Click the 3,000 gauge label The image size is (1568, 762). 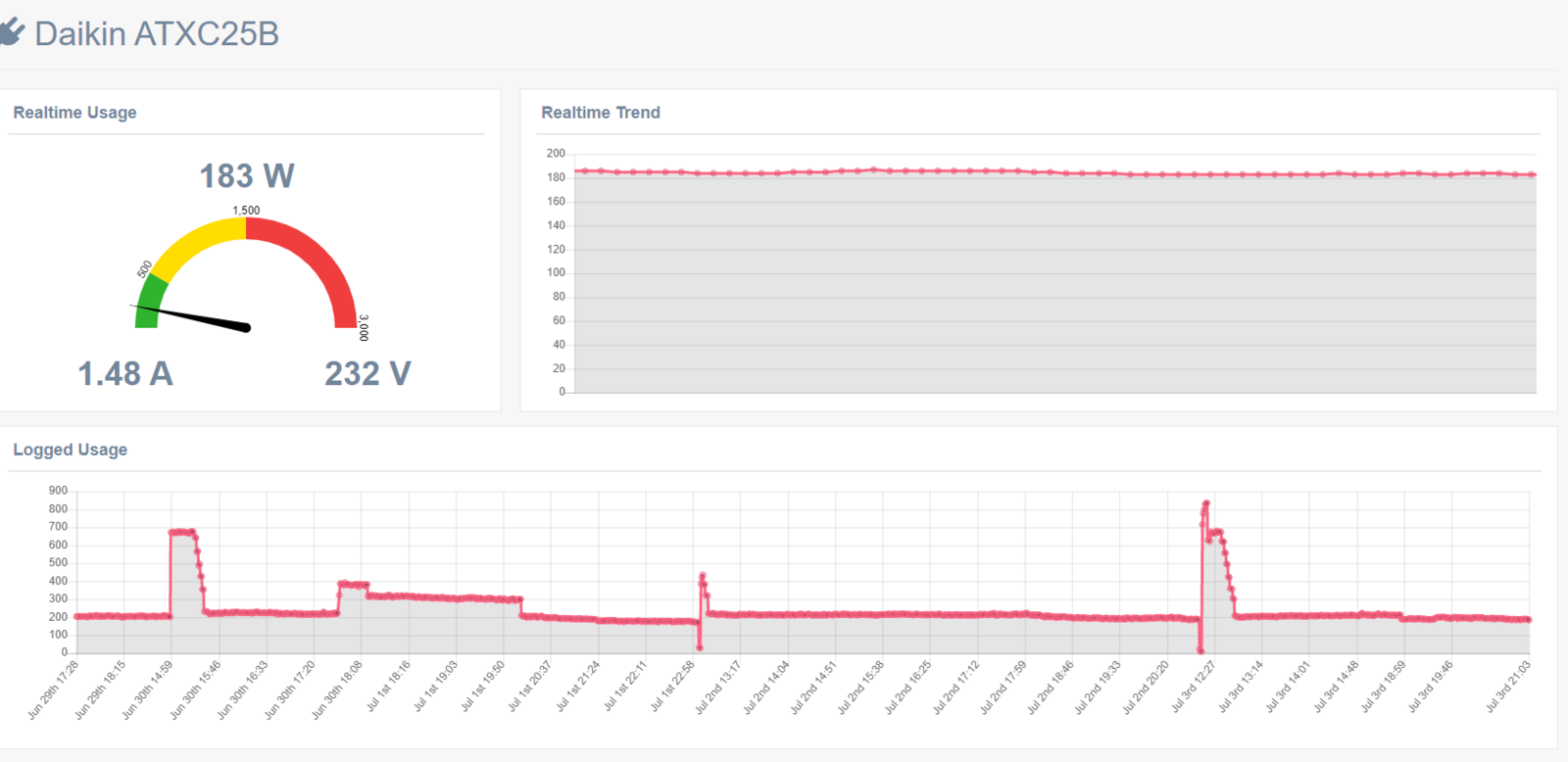(x=364, y=327)
